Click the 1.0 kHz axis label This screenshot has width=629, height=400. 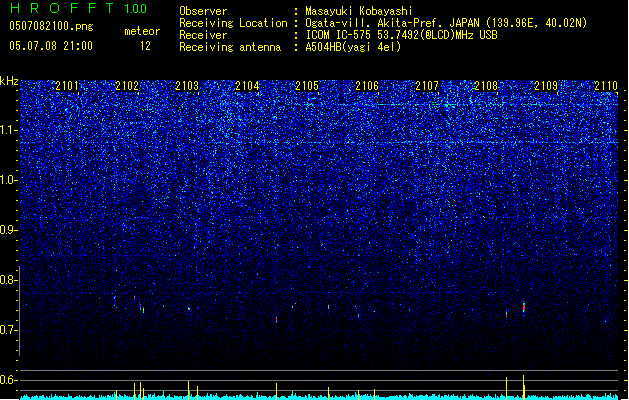click(8, 180)
